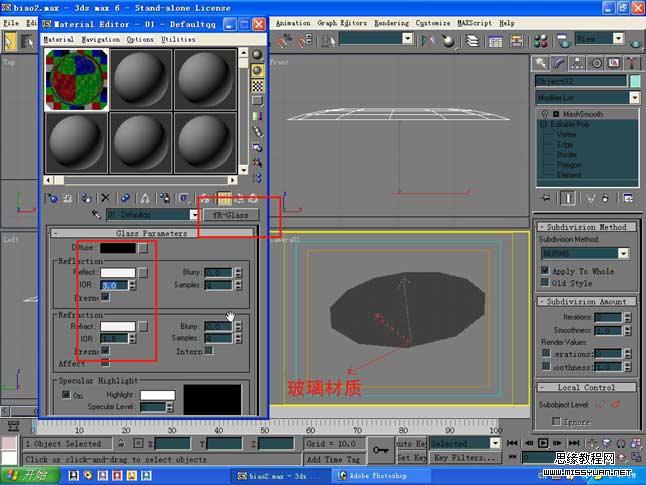Open Selected key filter dropdown
This screenshot has width=646, height=485.
pos(495,443)
